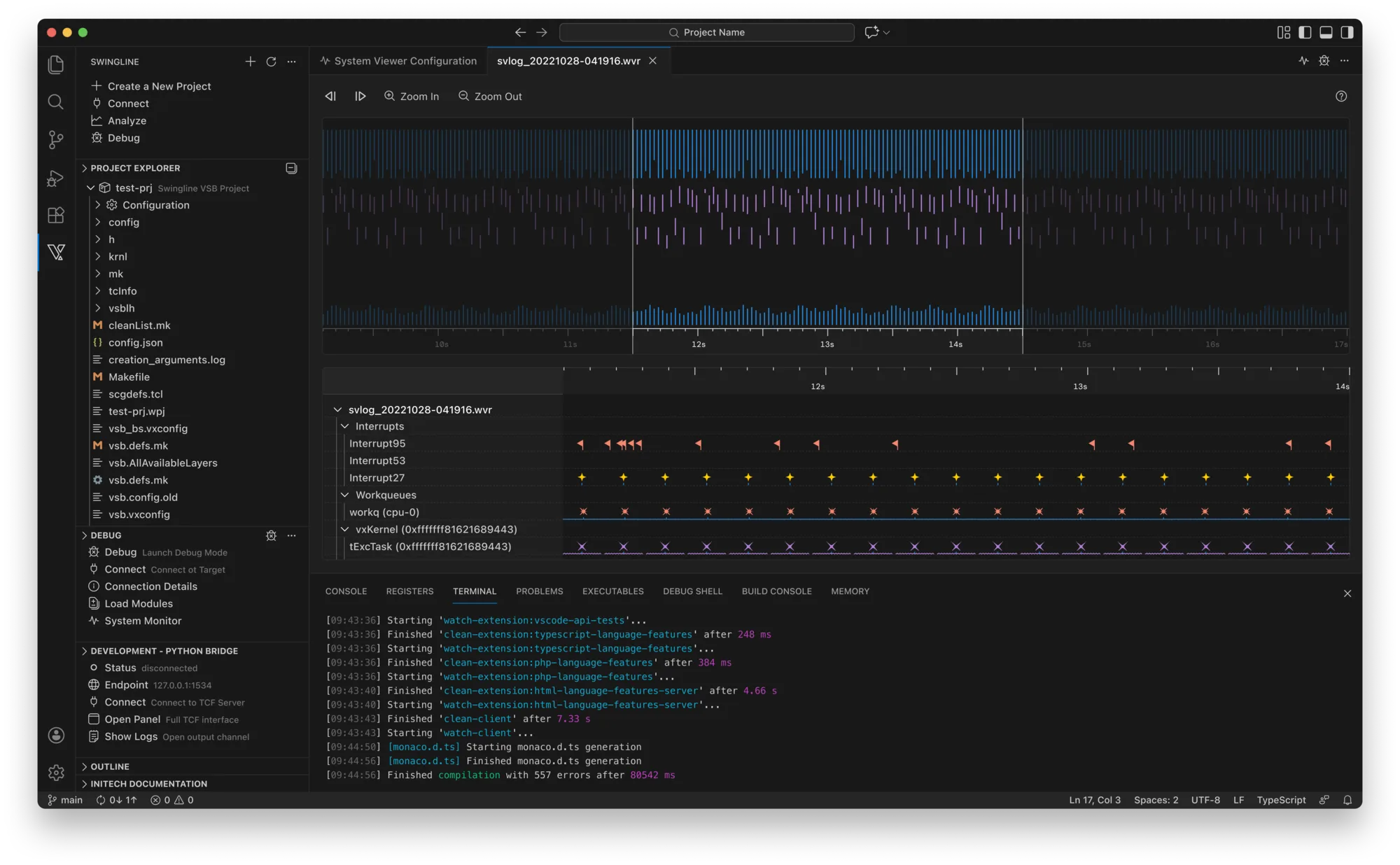
Task: Expand the krnl folder
Action: (x=98, y=257)
